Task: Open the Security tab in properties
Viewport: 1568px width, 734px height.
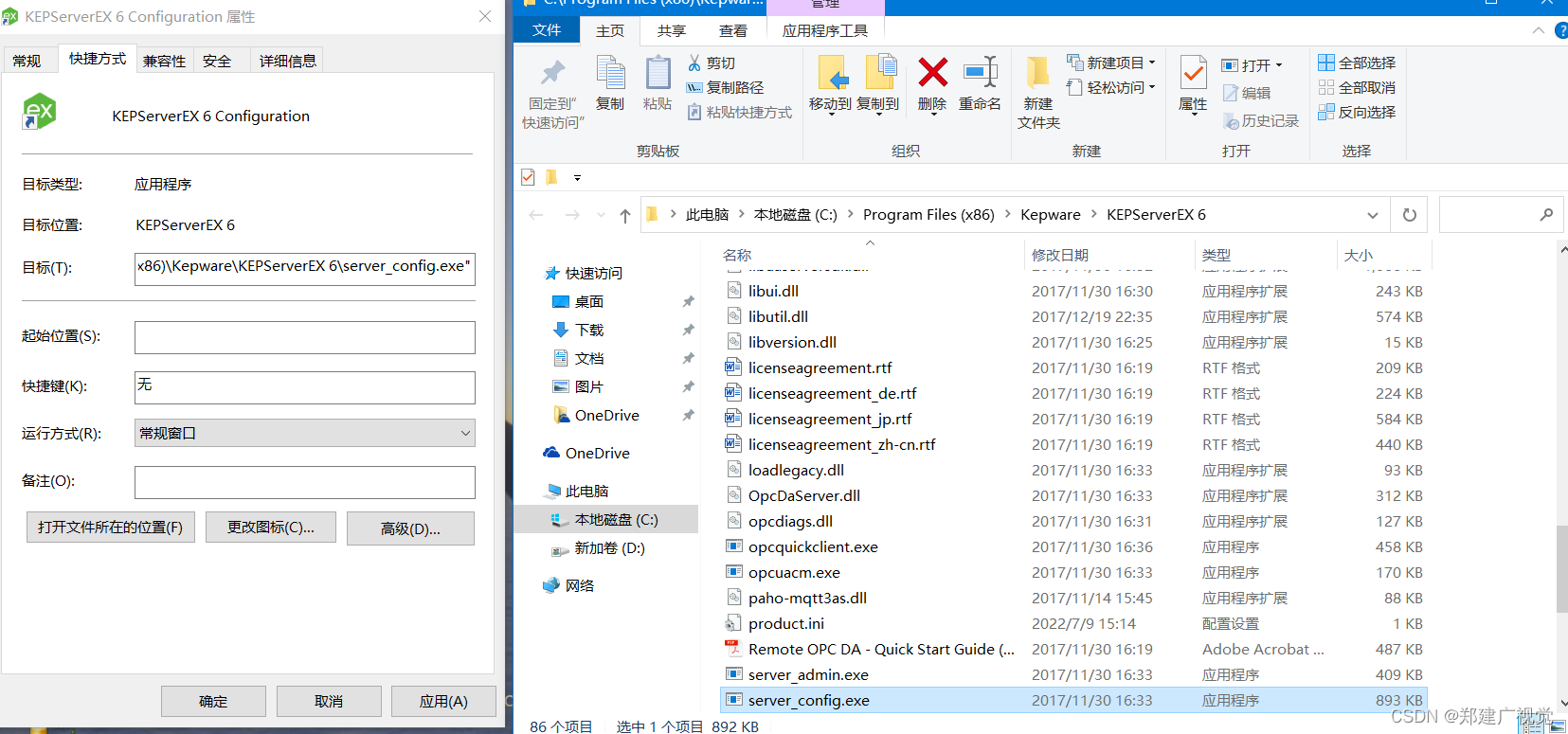Action: click(217, 61)
